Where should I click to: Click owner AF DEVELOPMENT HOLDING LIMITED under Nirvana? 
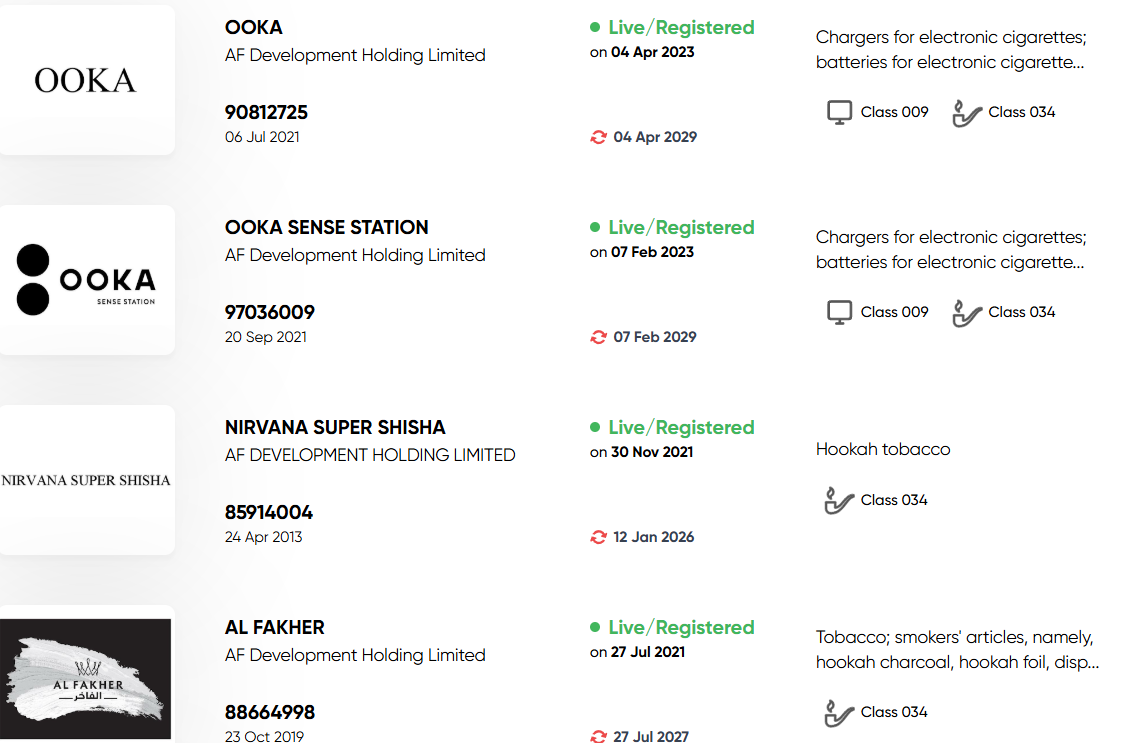pos(370,455)
